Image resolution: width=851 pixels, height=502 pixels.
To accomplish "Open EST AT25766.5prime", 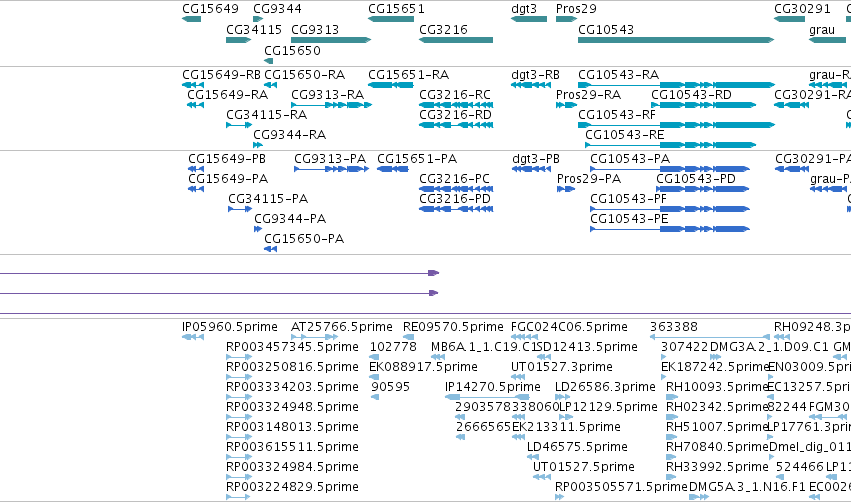I will pos(314,337).
